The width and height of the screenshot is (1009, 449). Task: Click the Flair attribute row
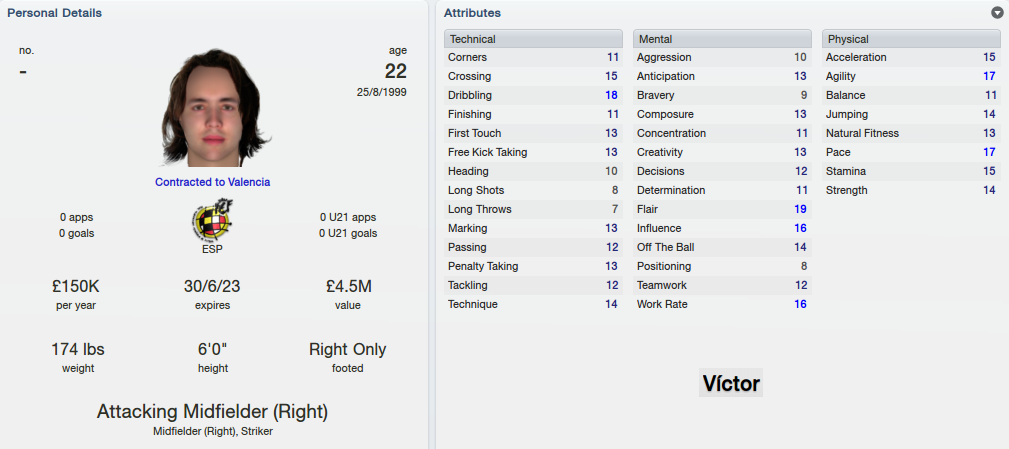(722, 209)
